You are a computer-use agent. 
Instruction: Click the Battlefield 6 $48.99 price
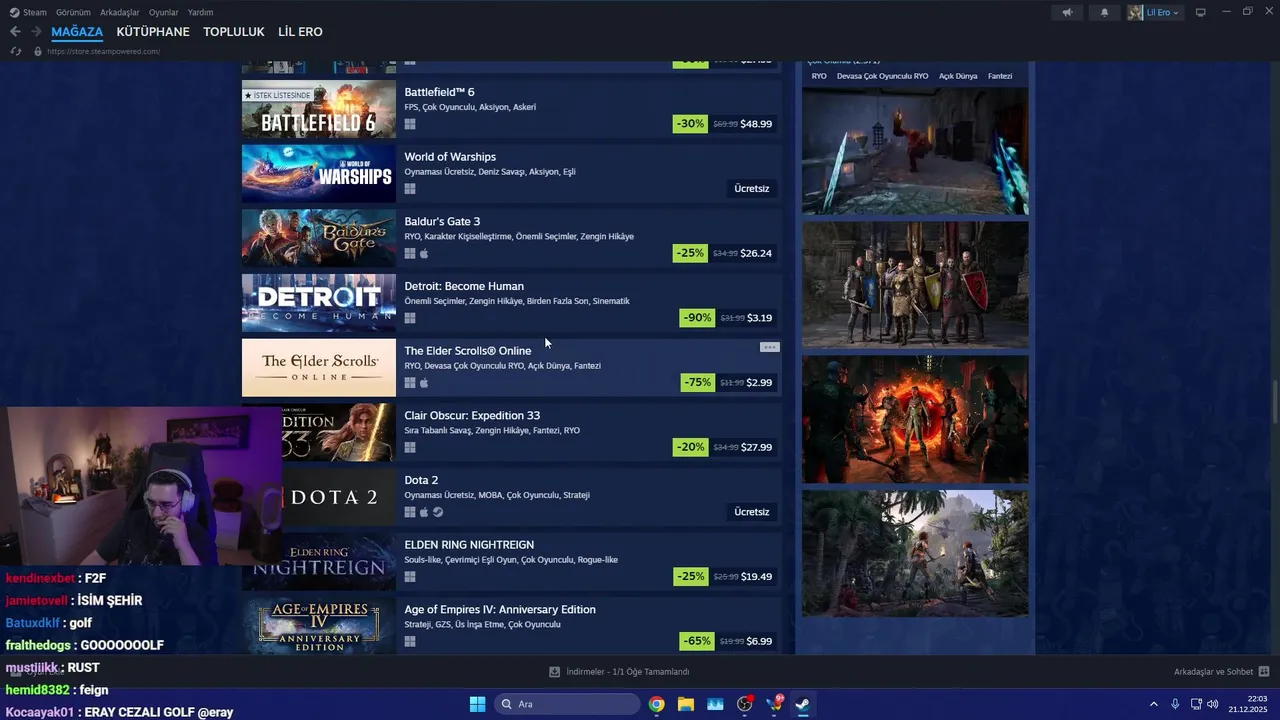pyautogui.click(x=756, y=124)
